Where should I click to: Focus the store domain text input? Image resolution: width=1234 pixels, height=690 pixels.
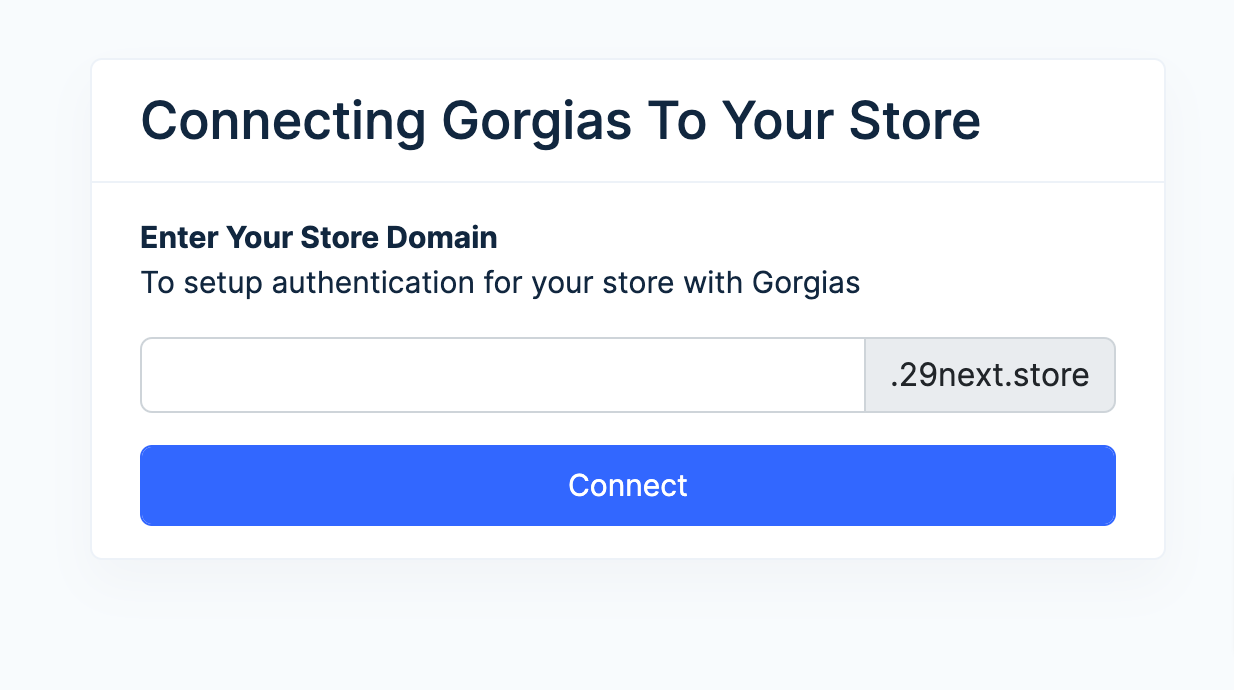(x=502, y=375)
